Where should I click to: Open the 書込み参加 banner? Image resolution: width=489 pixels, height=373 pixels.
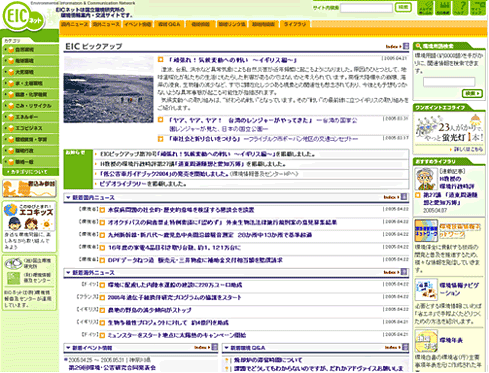coord(29,188)
